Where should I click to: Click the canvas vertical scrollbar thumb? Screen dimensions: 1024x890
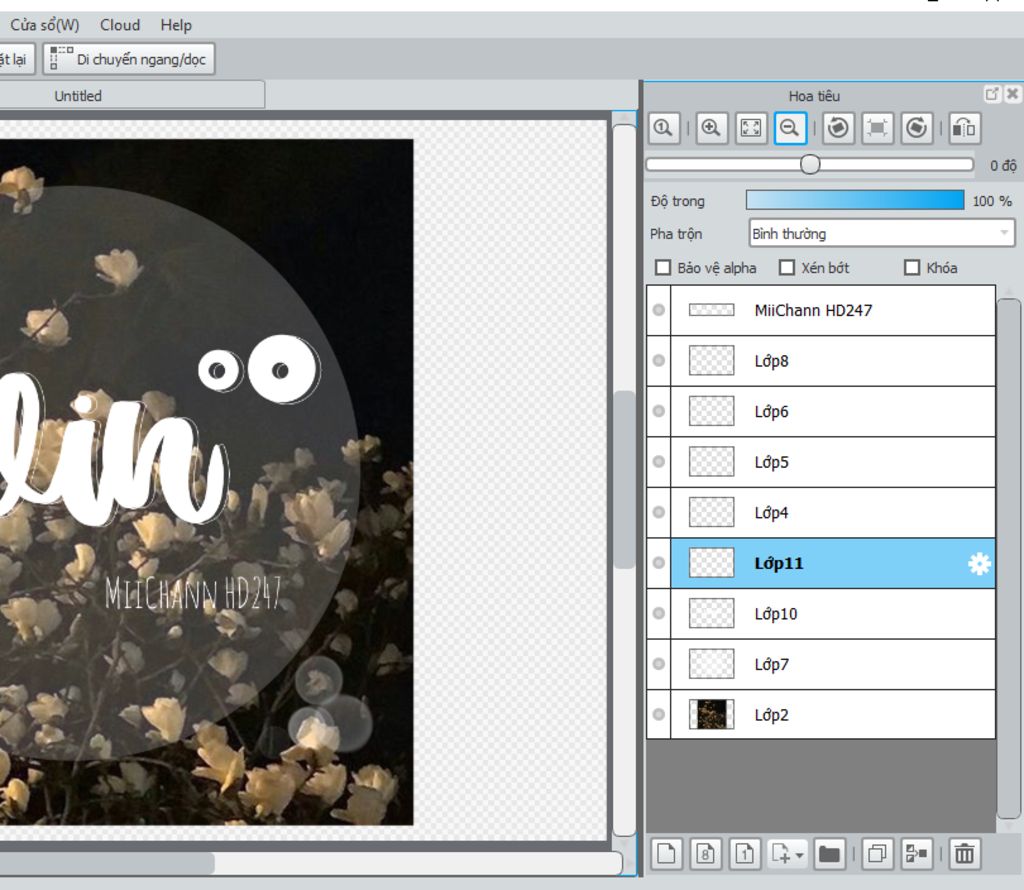625,479
